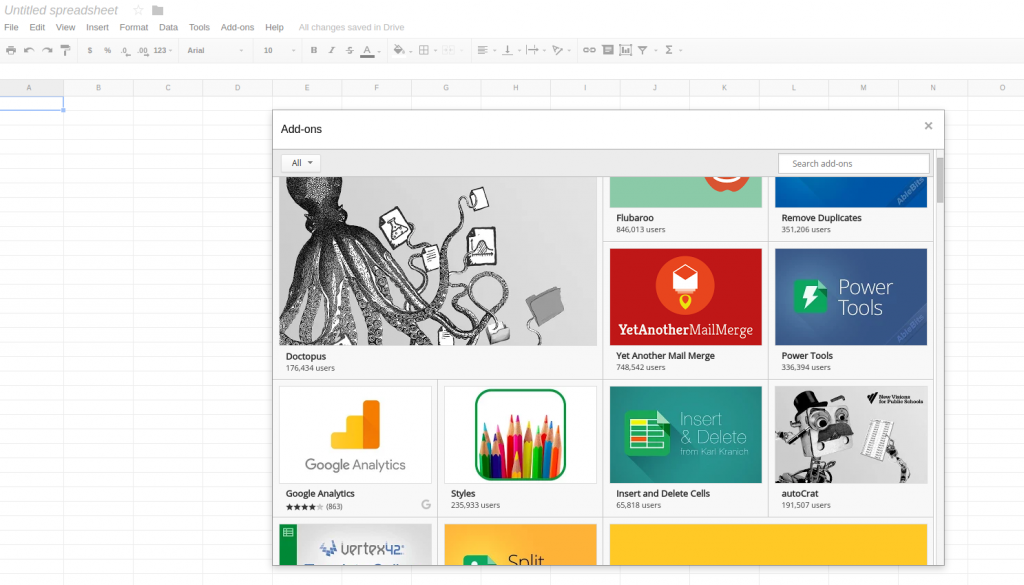Open the Split add-on thumbnail

click(x=520, y=545)
